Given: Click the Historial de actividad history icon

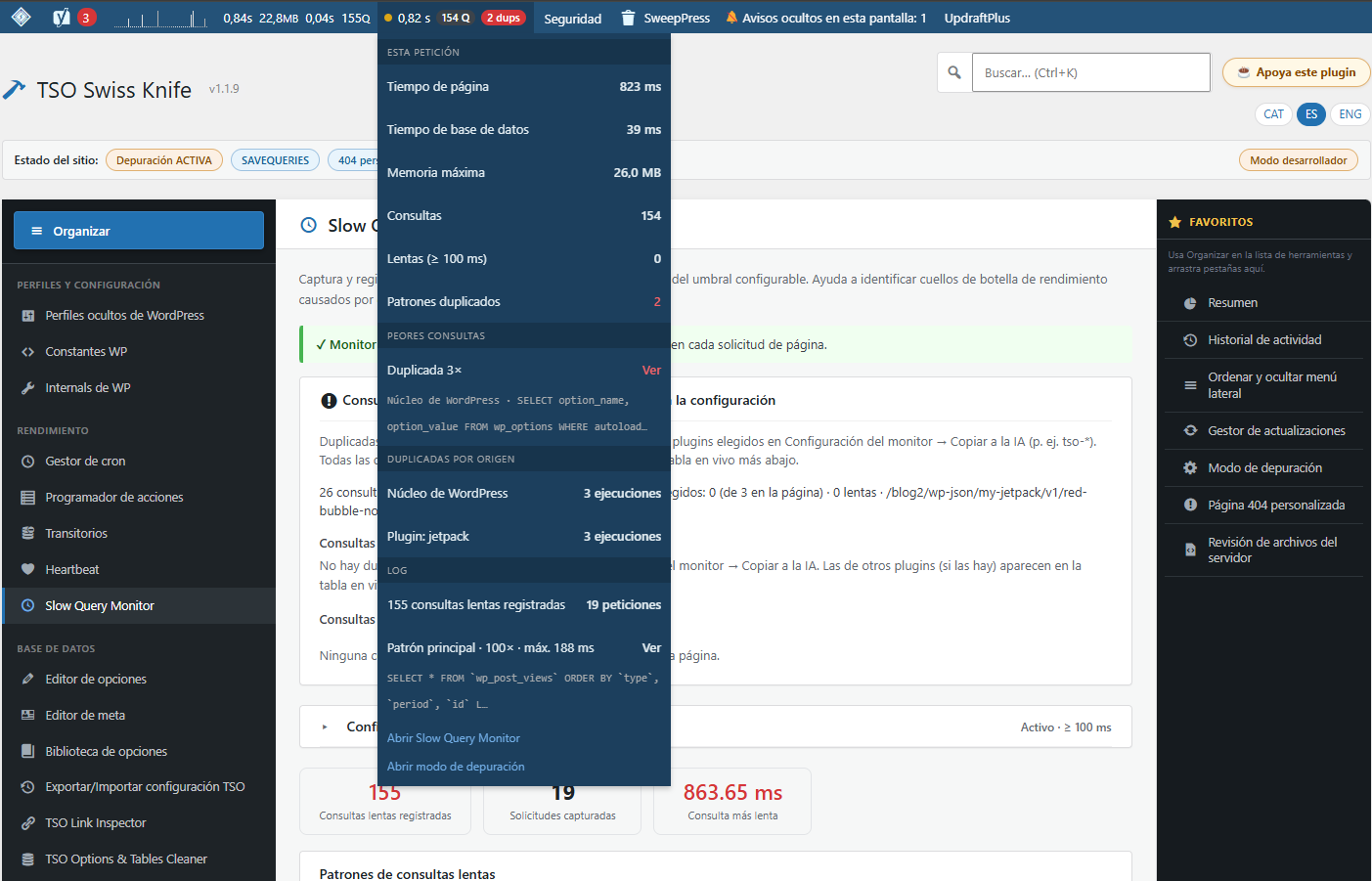Looking at the screenshot, I should pyautogui.click(x=1190, y=340).
